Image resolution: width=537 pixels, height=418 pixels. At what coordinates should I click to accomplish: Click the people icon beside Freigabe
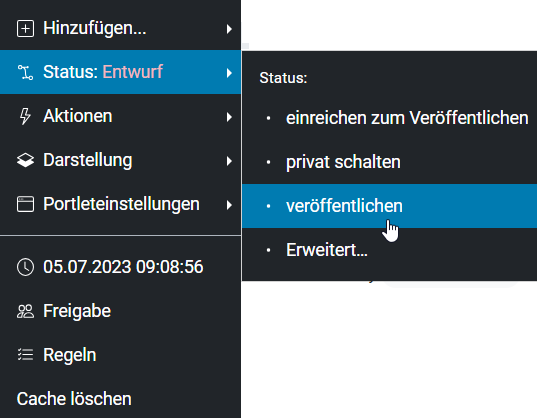[x=25, y=311]
